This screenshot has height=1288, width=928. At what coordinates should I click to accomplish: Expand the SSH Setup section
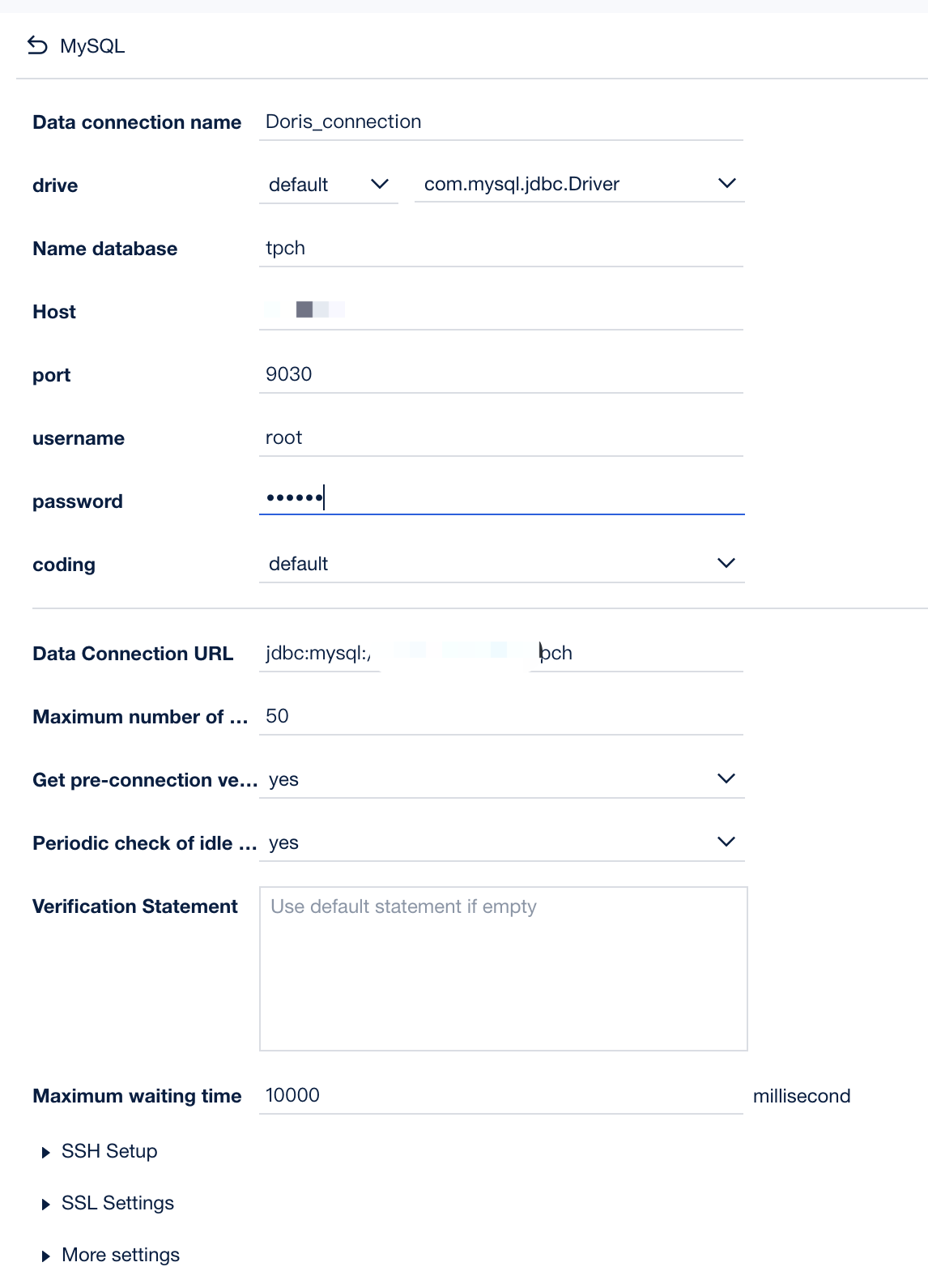point(109,1150)
